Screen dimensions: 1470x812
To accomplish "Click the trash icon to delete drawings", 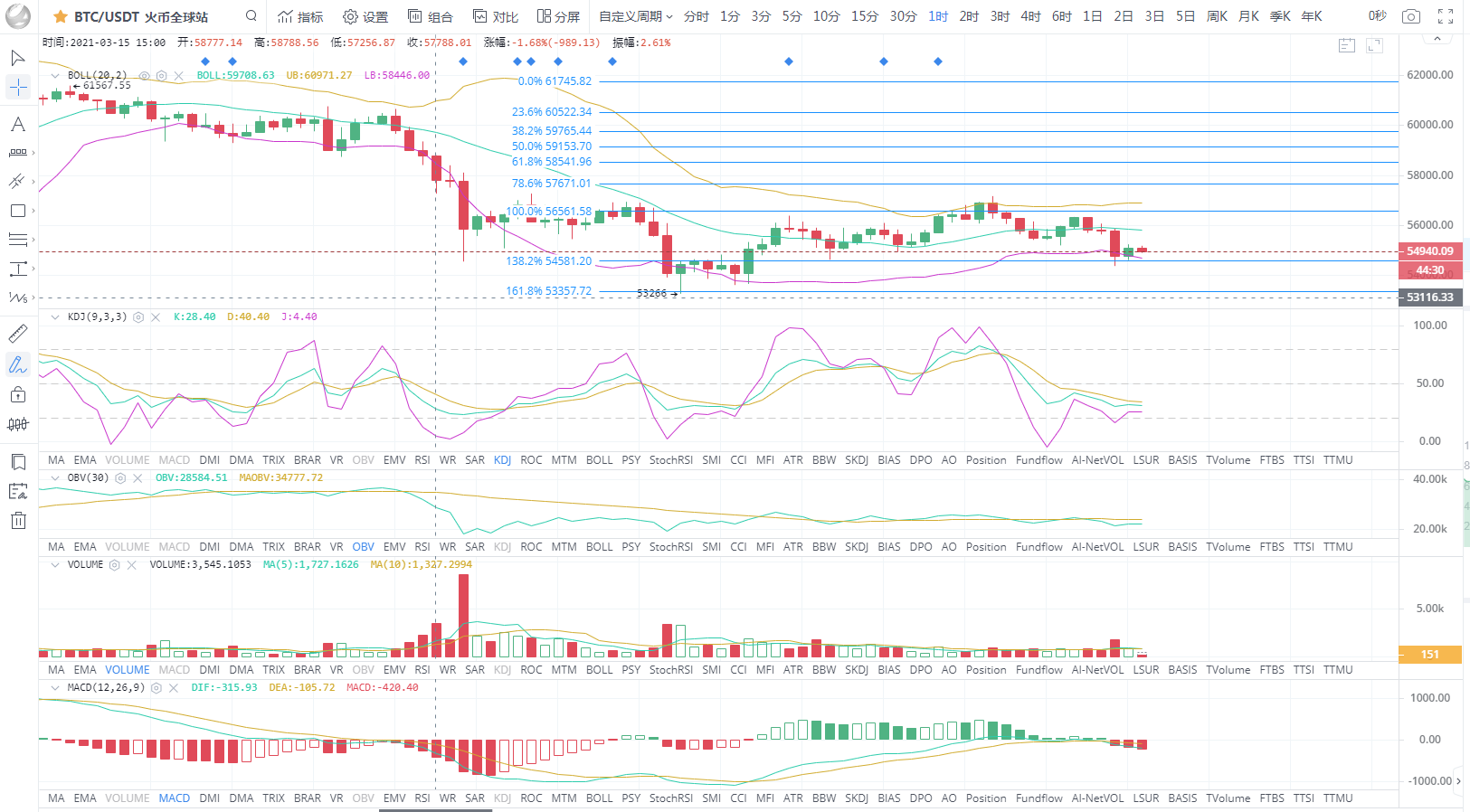I will pyautogui.click(x=18, y=520).
